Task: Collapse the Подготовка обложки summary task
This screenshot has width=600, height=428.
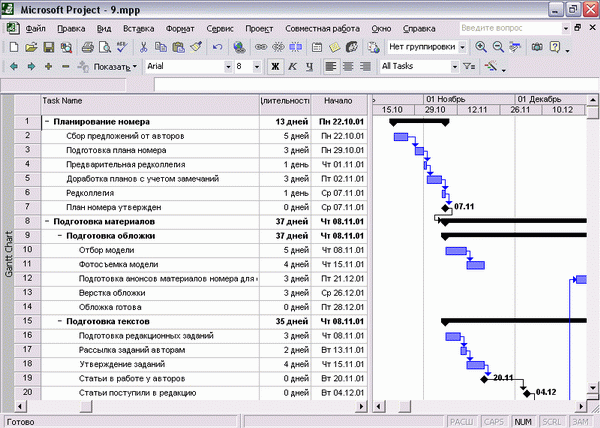Action: coord(60,236)
